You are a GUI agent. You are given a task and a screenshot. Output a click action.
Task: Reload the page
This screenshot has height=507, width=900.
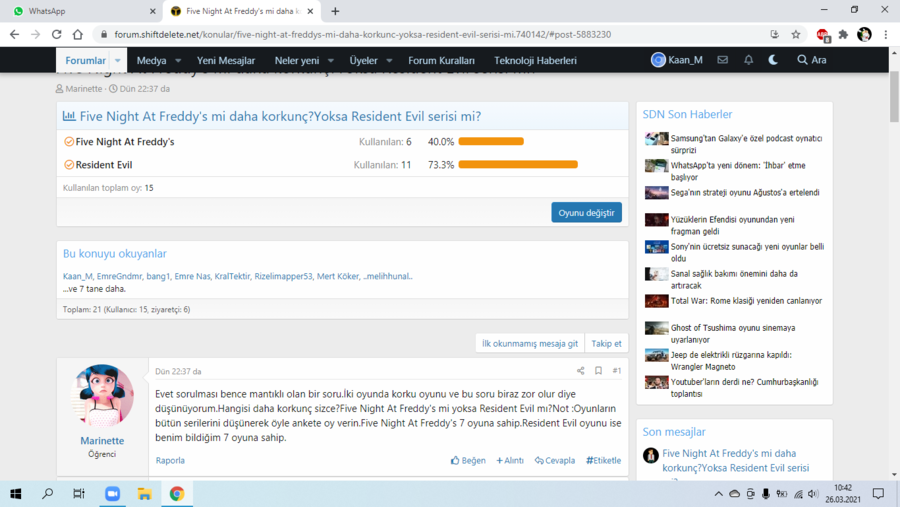coord(56,34)
